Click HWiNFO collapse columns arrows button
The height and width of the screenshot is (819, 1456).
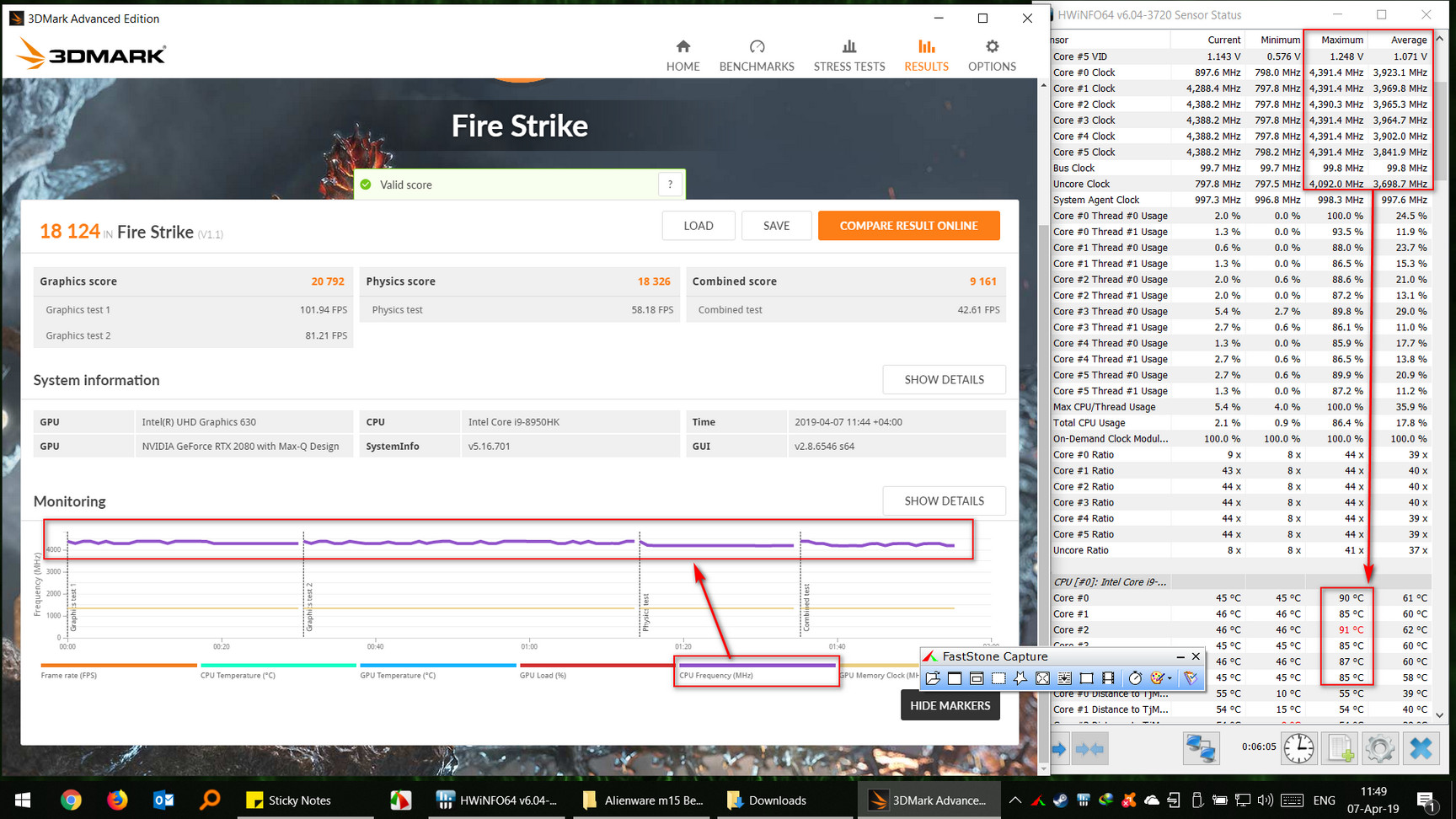[x=1089, y=748]
